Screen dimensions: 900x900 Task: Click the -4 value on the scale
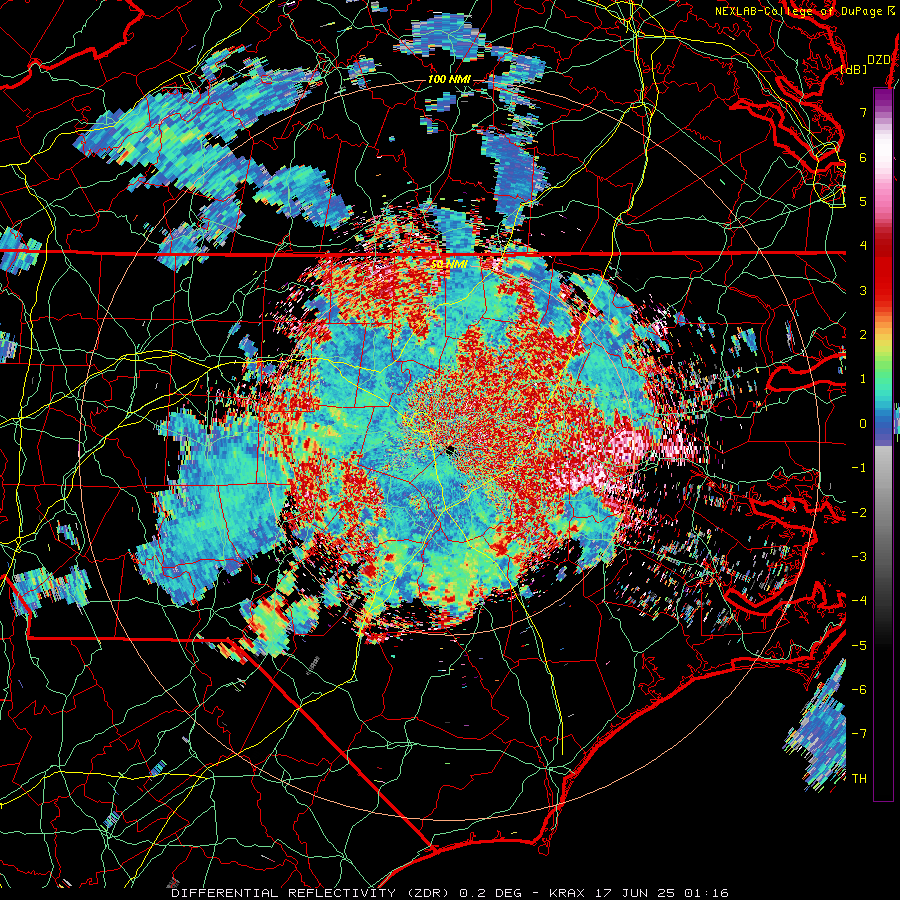[859, 600]
